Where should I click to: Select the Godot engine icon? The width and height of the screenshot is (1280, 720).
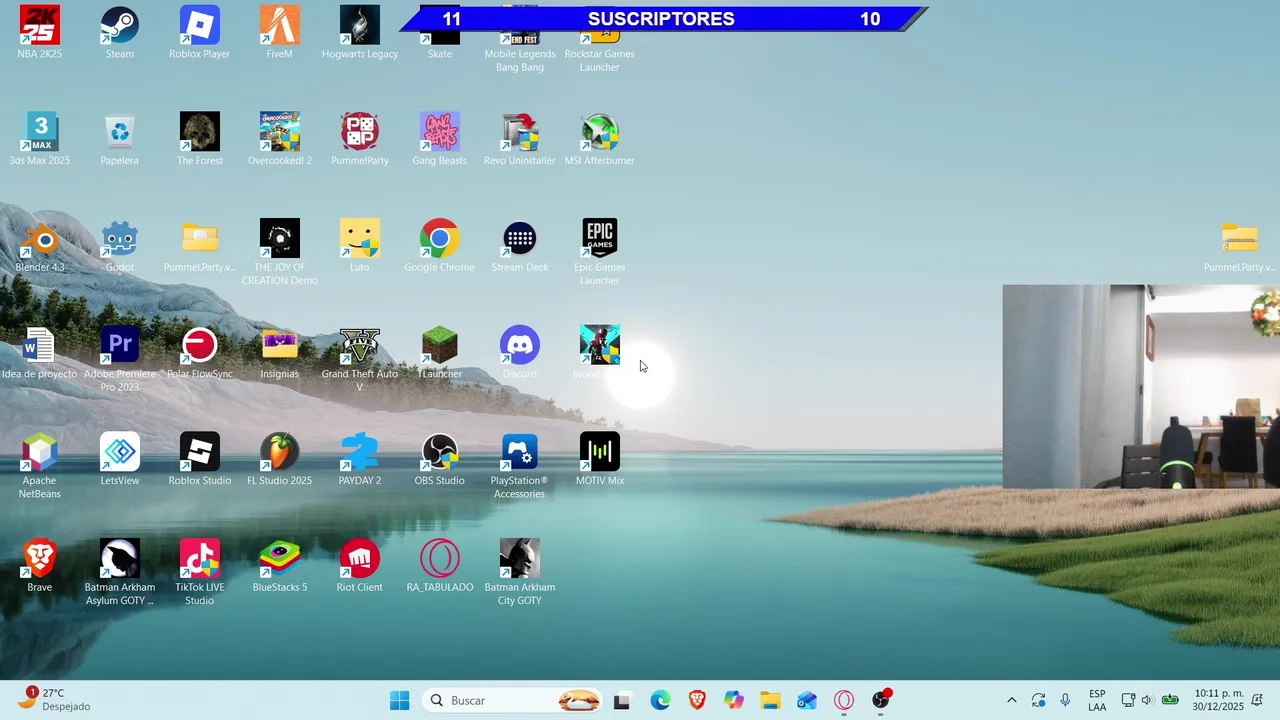pos(120,239)
